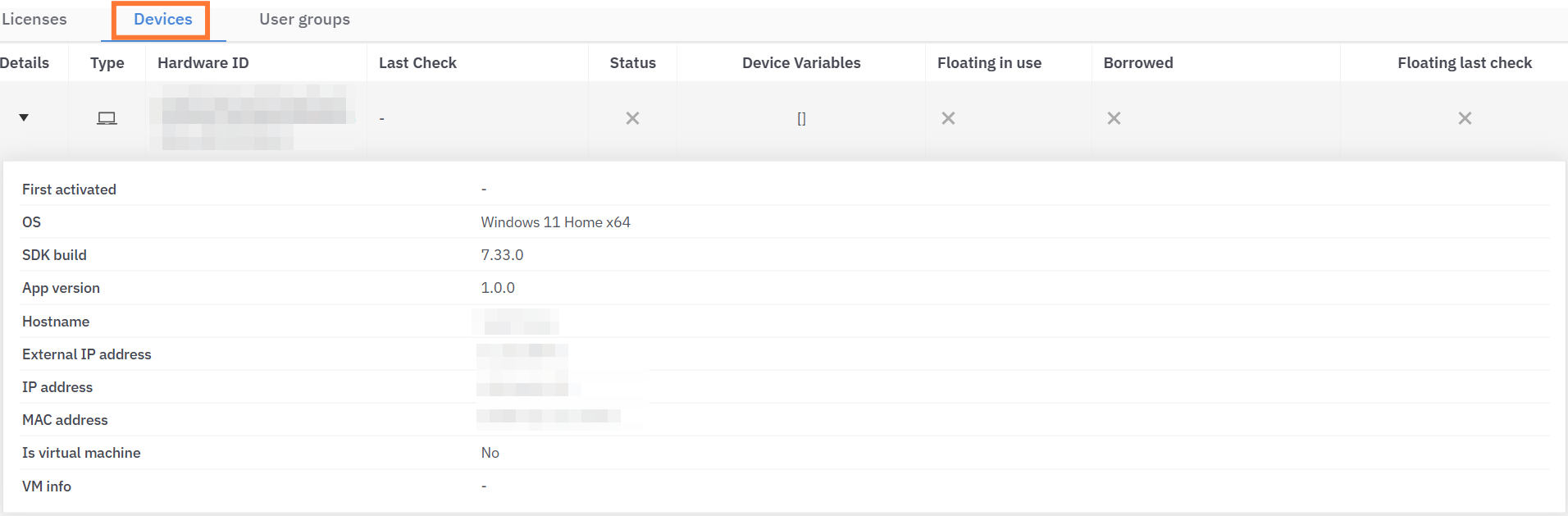Click the X icon under Floating in use
Viewport: 1568px width, 516px height.
click(x=948, y=118)
